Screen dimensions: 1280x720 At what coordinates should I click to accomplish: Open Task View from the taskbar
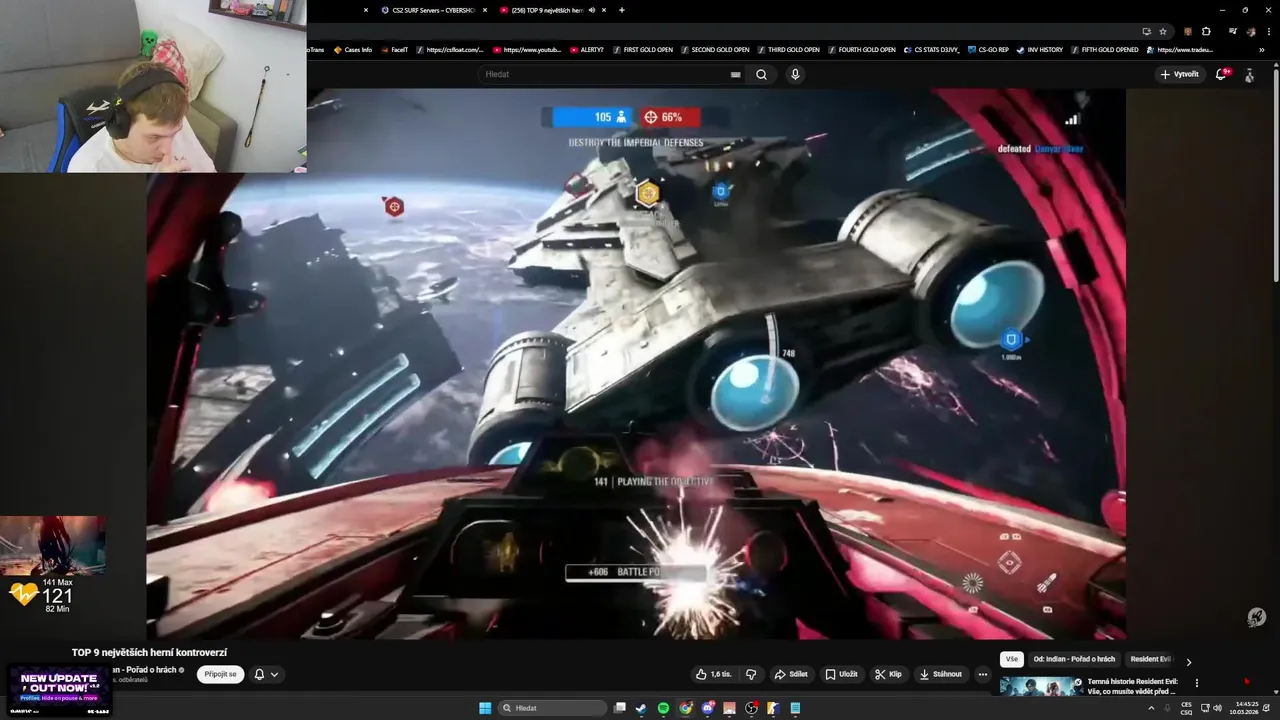click(619, 708)
